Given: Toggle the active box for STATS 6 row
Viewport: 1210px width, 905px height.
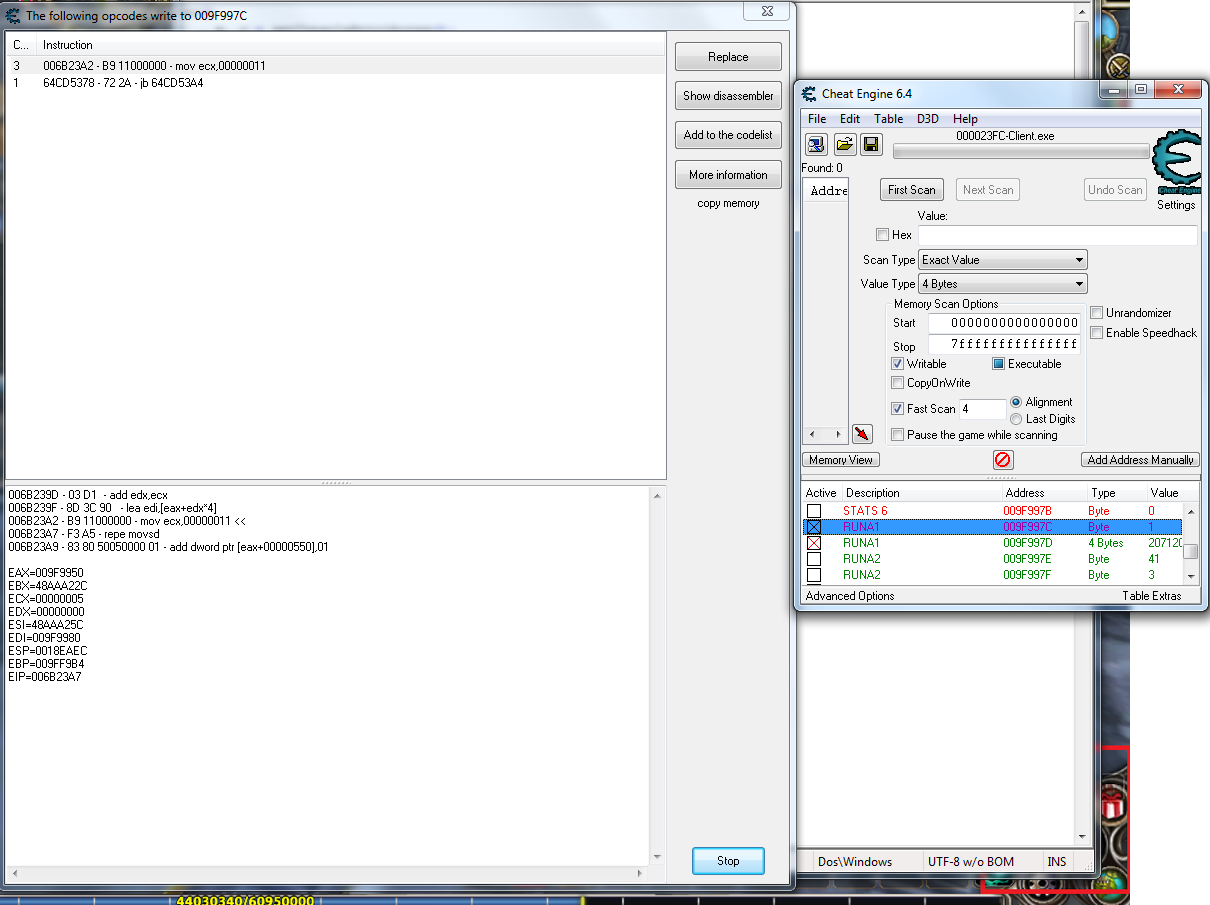Looking at the screenshot, I should (x=814, y=511).
